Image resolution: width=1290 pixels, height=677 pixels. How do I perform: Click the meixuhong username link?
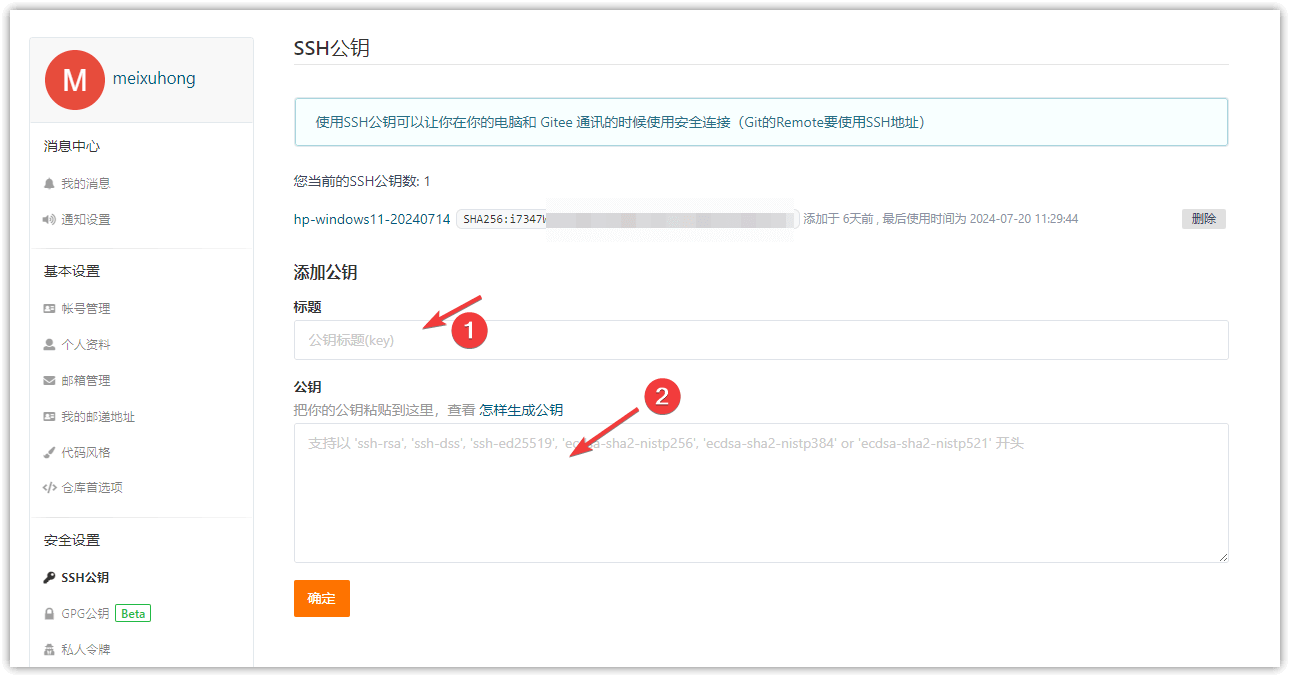(154, 78)
